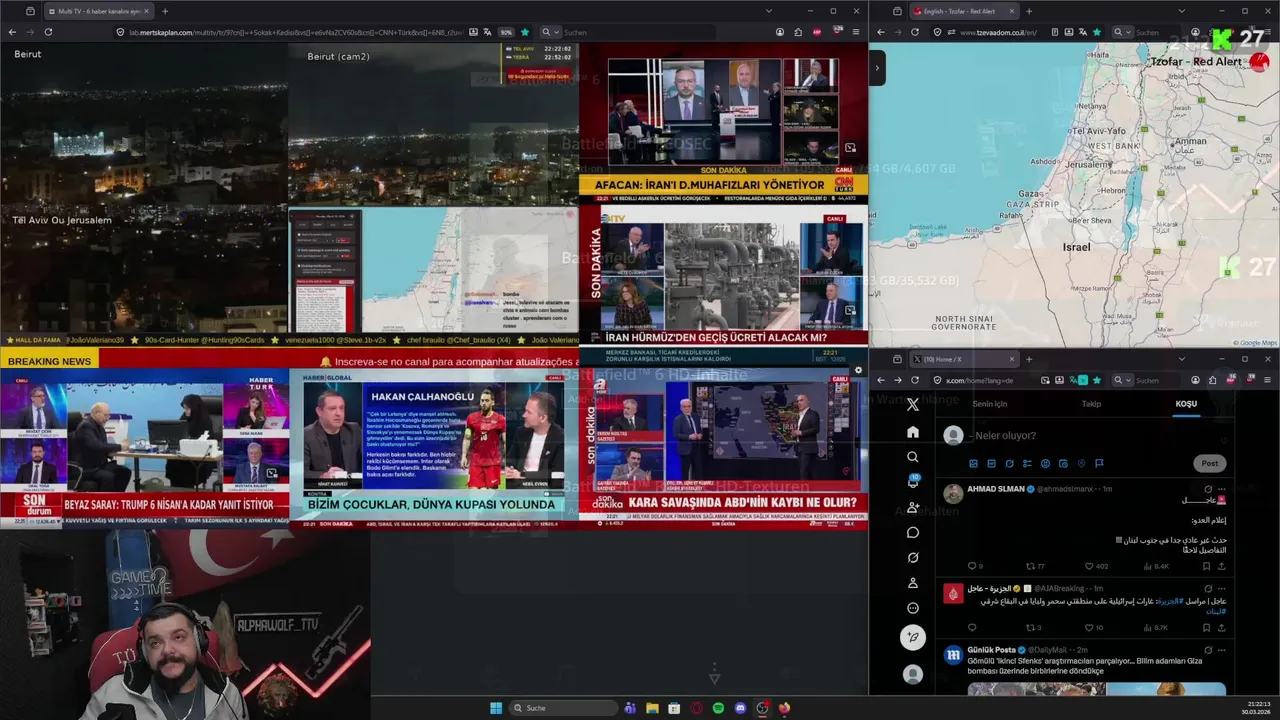
Task: Open more options on AHMAD SLMAN post
Action: pos(1223,489)
